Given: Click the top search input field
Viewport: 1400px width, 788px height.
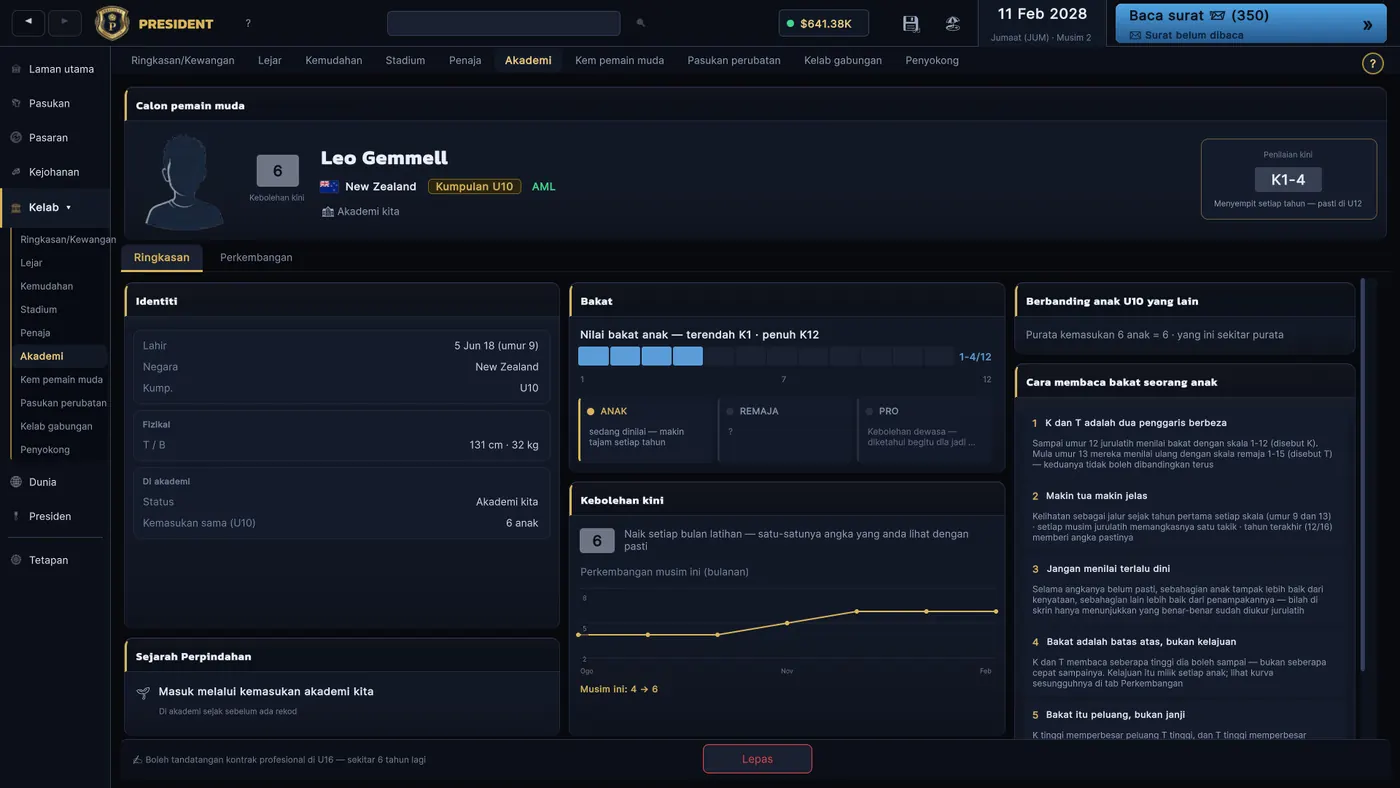Looking at the screenshot, I should point(503,23).
